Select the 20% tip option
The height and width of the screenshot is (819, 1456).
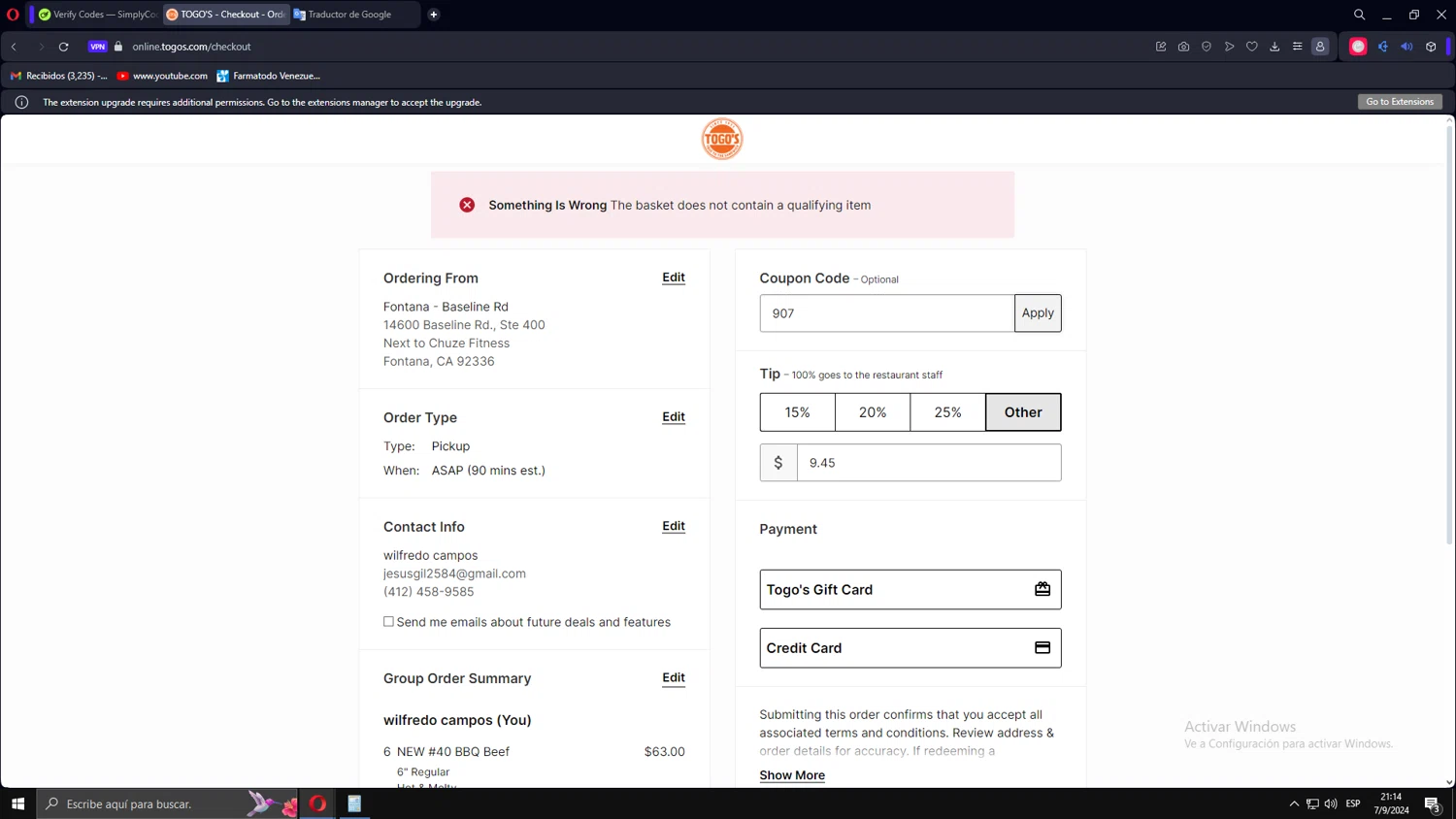873,412
